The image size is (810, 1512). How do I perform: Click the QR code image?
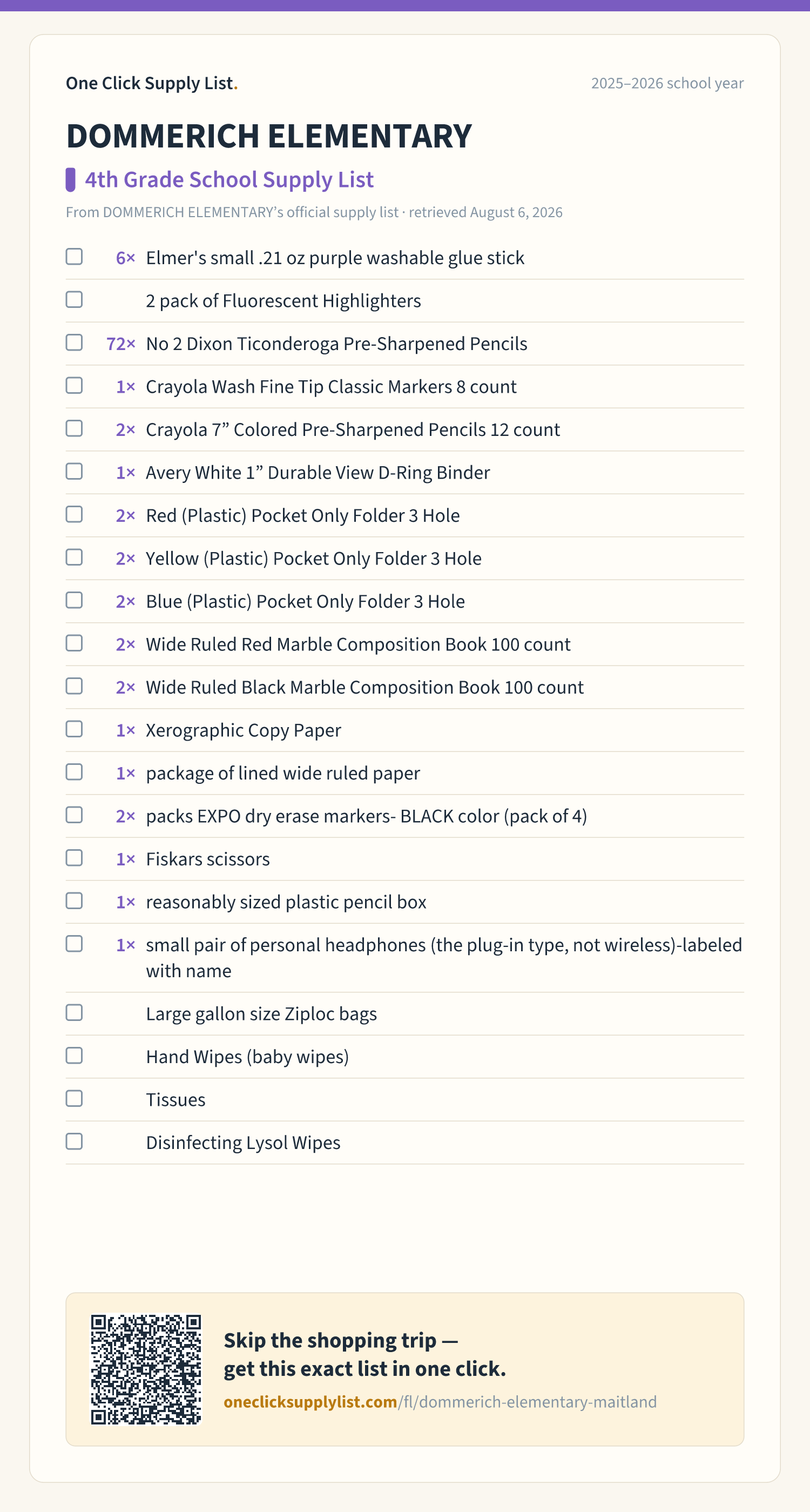[146, 1369]
